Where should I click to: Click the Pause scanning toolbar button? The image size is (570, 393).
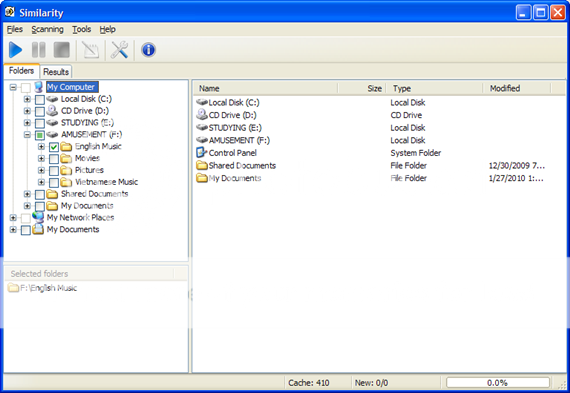click(x=39, y=50)
